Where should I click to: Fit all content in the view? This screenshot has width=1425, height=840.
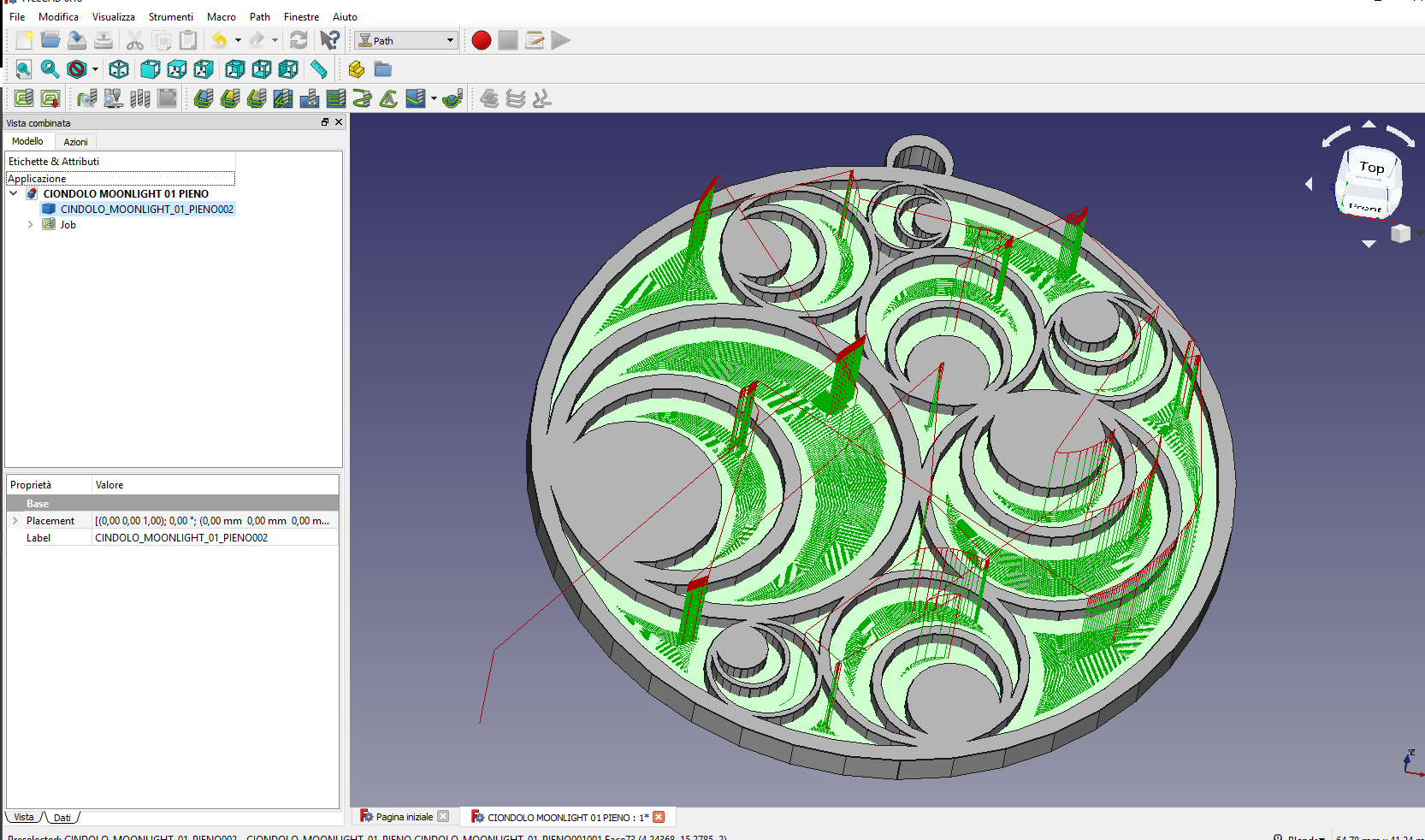24,69
